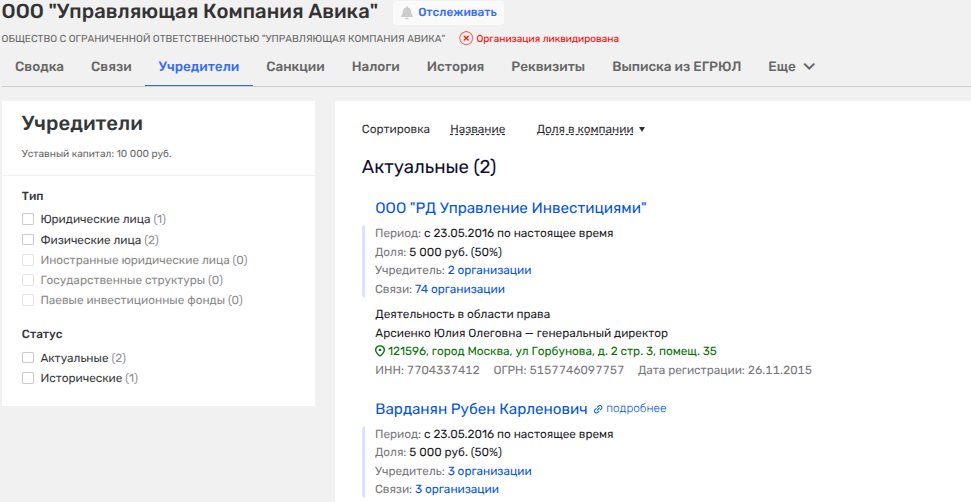Expand the Еще dropdown menu
Screen dimensions: 971x502
point(791,67)
